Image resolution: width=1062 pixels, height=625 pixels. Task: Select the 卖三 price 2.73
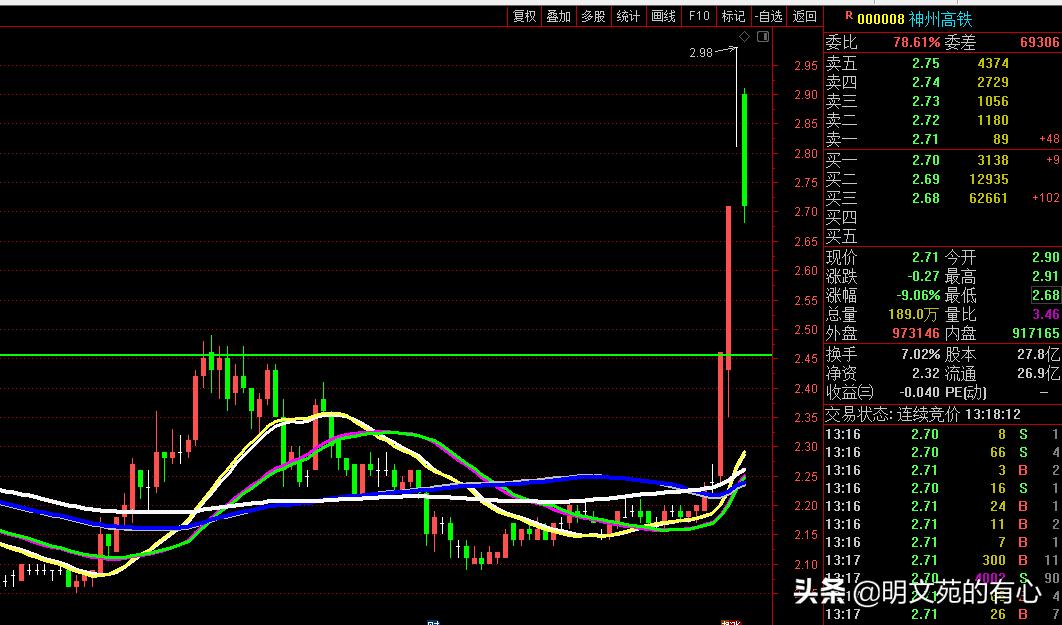925,101
